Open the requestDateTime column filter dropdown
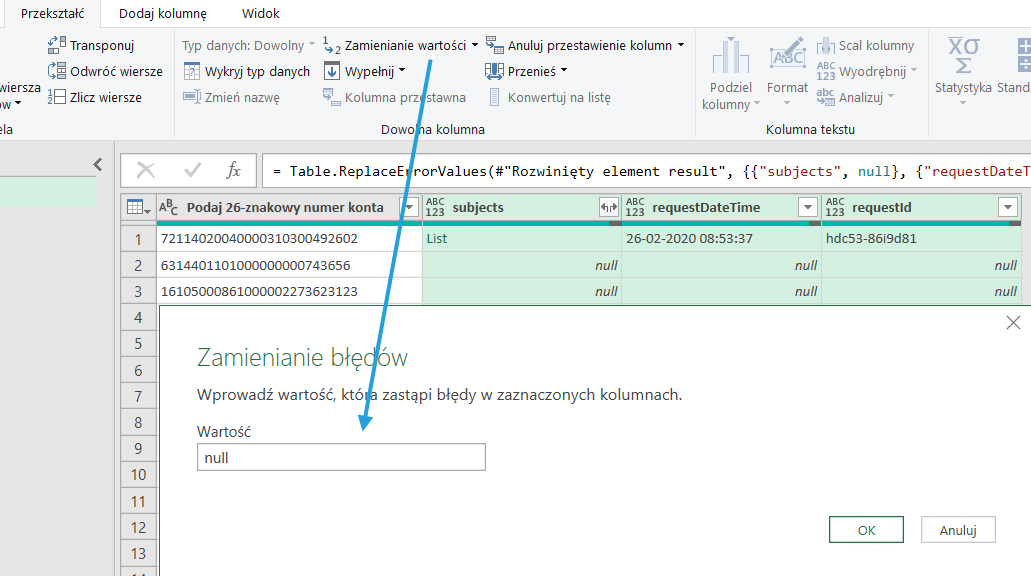Screen dimensions: 1031x576 (x=808, y=207)
